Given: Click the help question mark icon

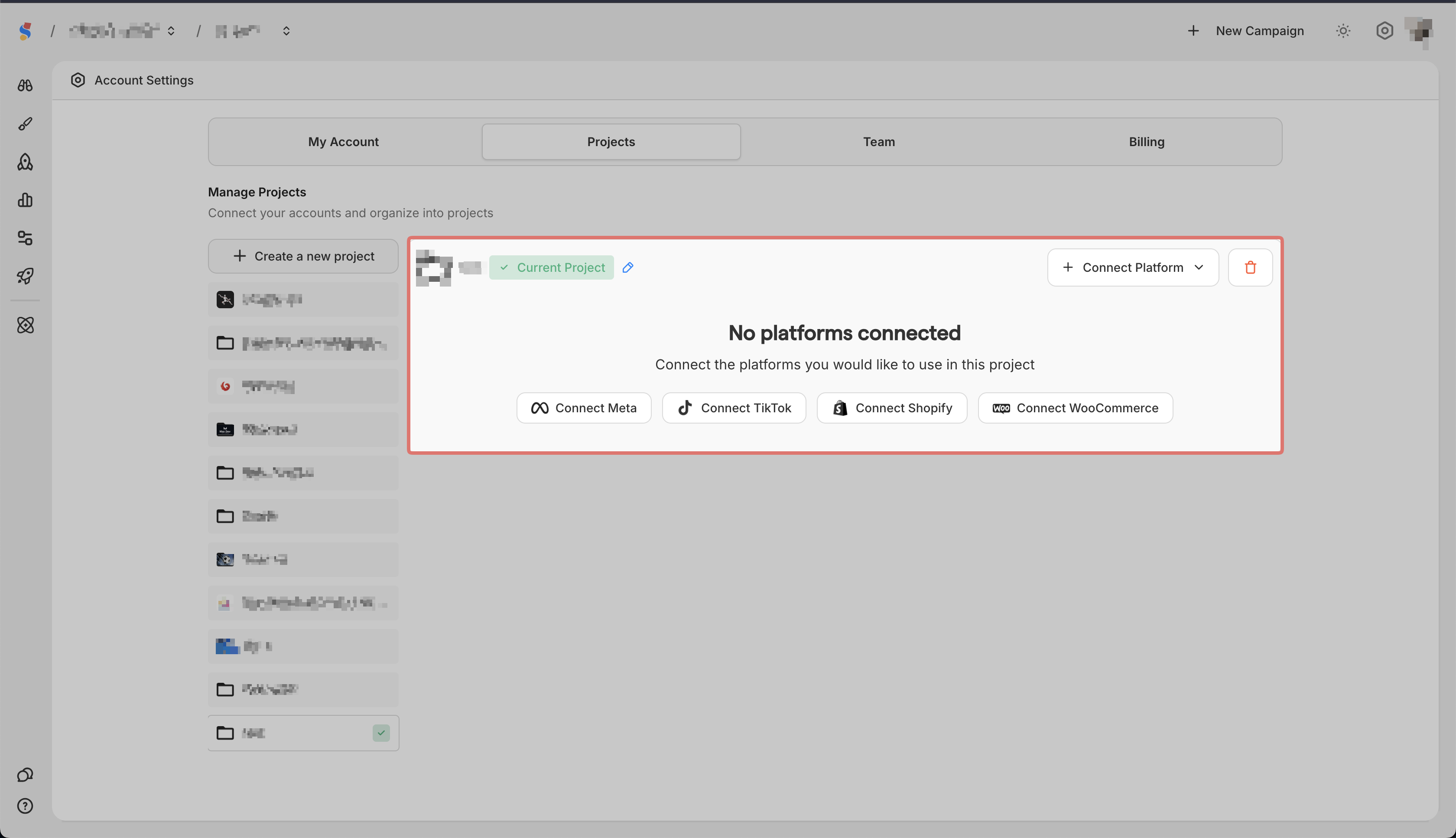Looking at the screenshot, I should tap(25, 806).
